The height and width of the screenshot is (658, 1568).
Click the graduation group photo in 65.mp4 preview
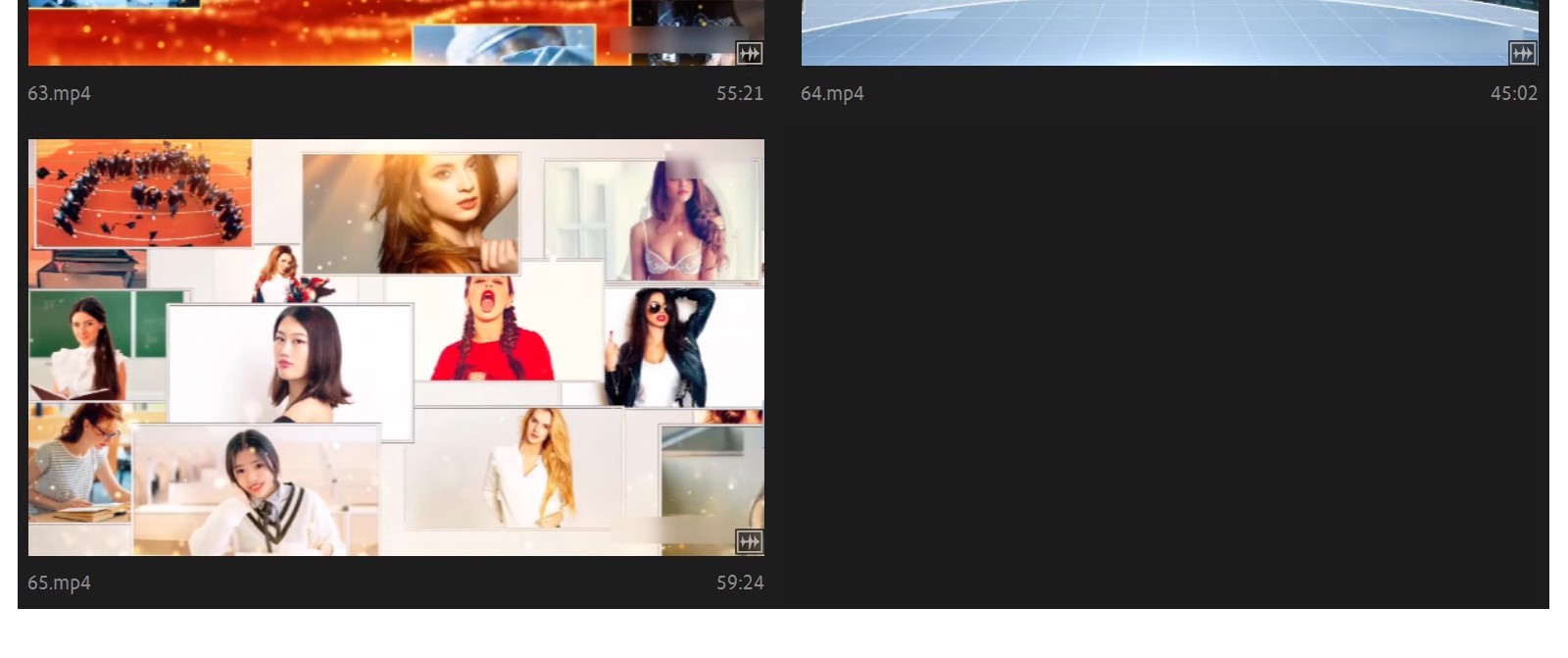141,193
